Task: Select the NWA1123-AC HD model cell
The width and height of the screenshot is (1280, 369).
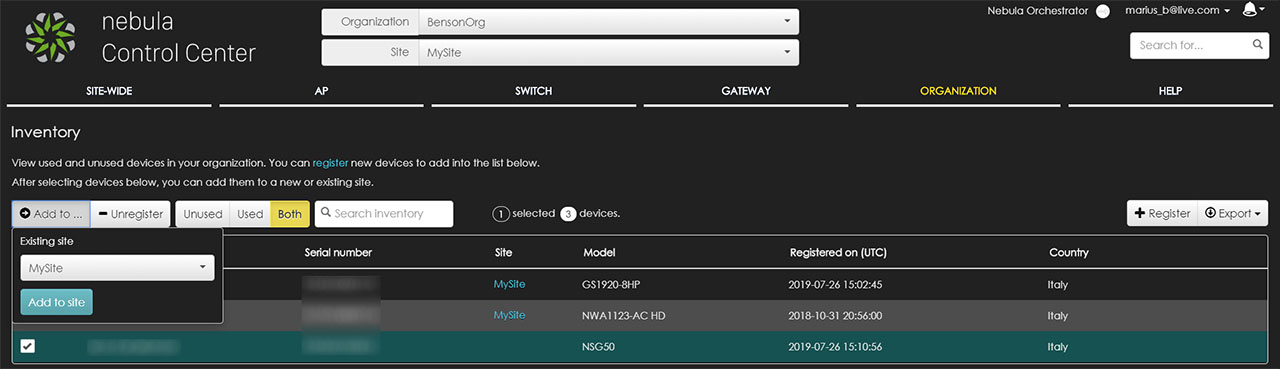Action: (625, 315)
